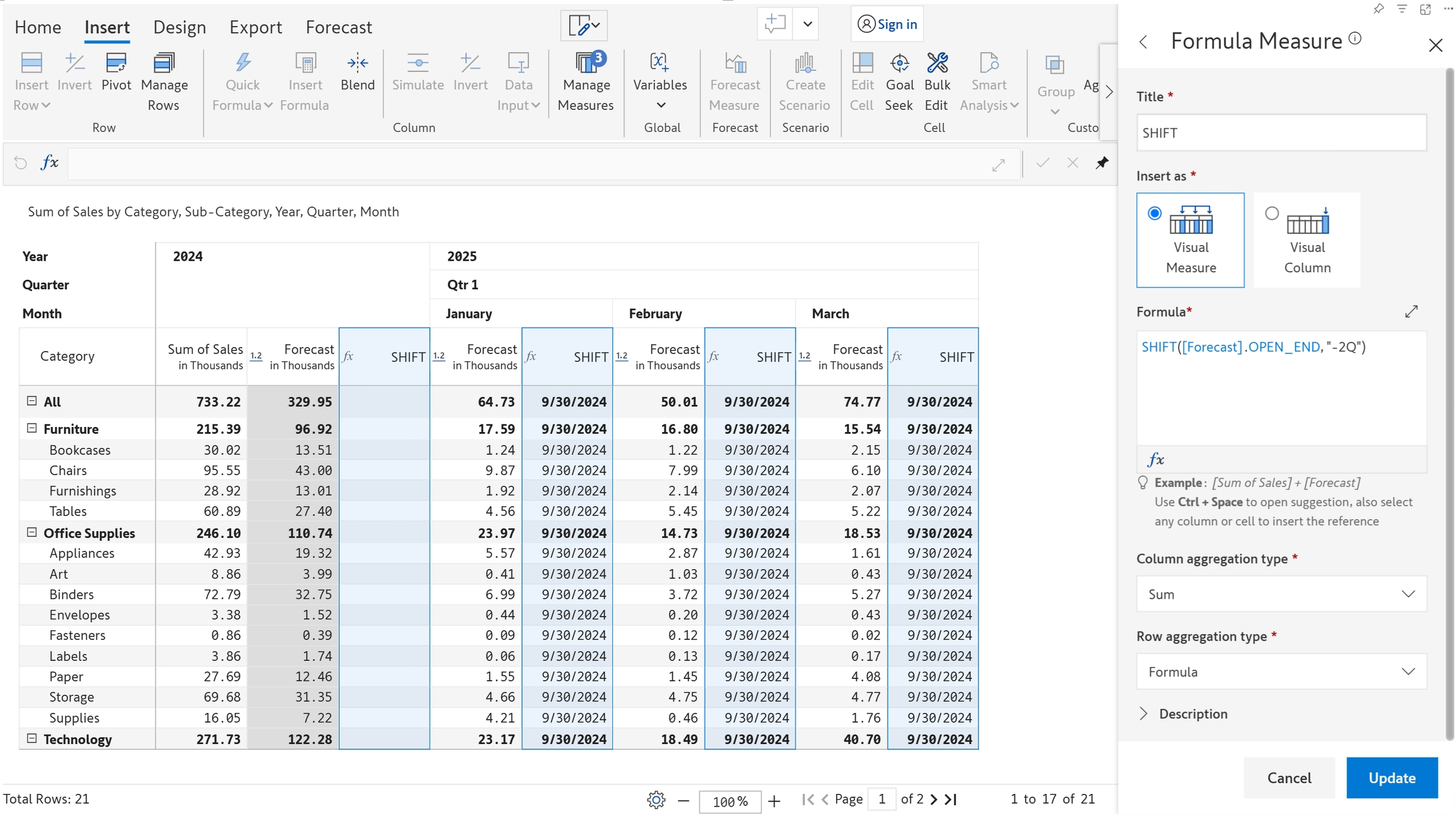Open the table settings gear icon
1456x816 pixels.
pos(656,800)
